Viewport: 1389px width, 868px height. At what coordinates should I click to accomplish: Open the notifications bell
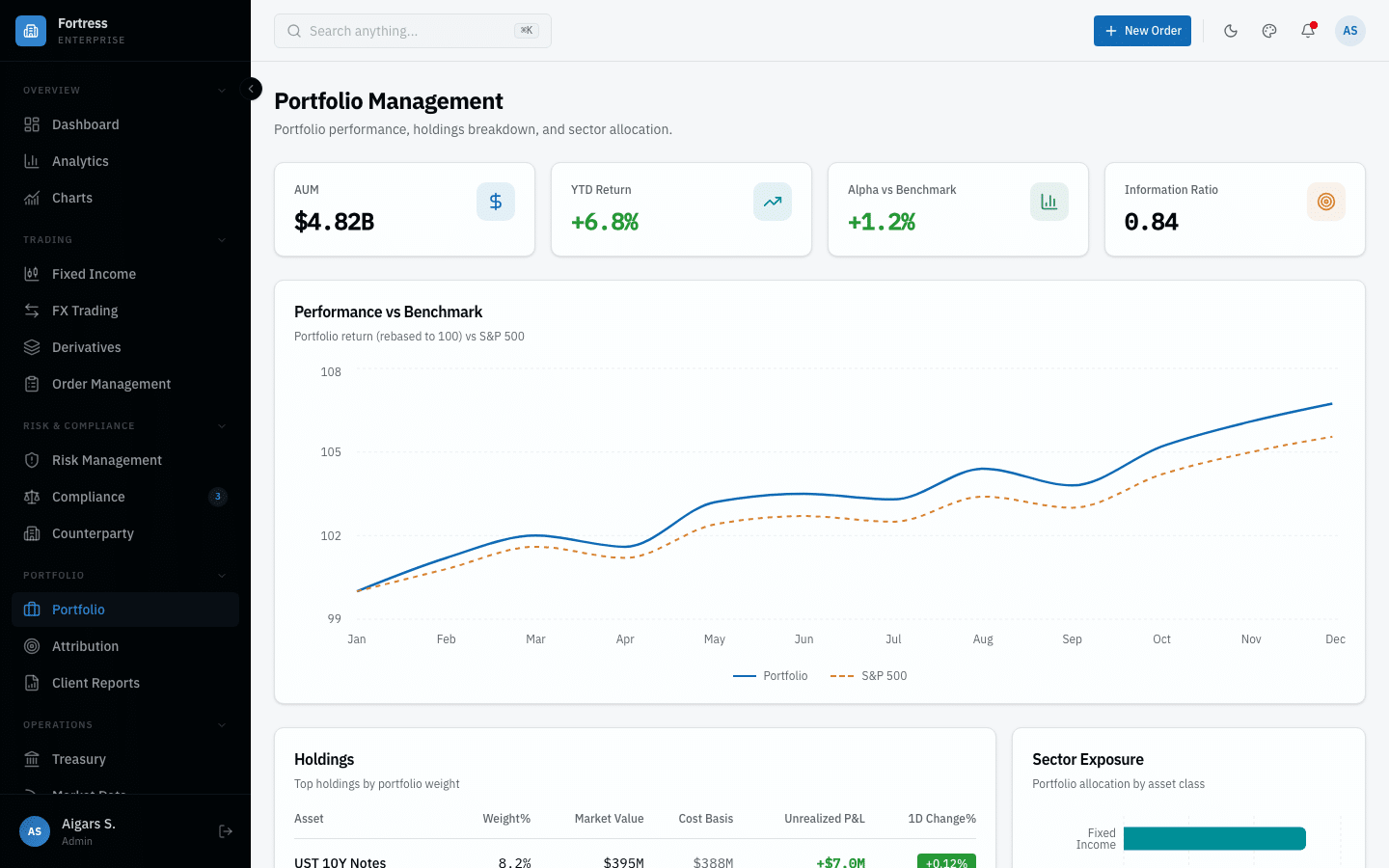[x=1307, y=31]
